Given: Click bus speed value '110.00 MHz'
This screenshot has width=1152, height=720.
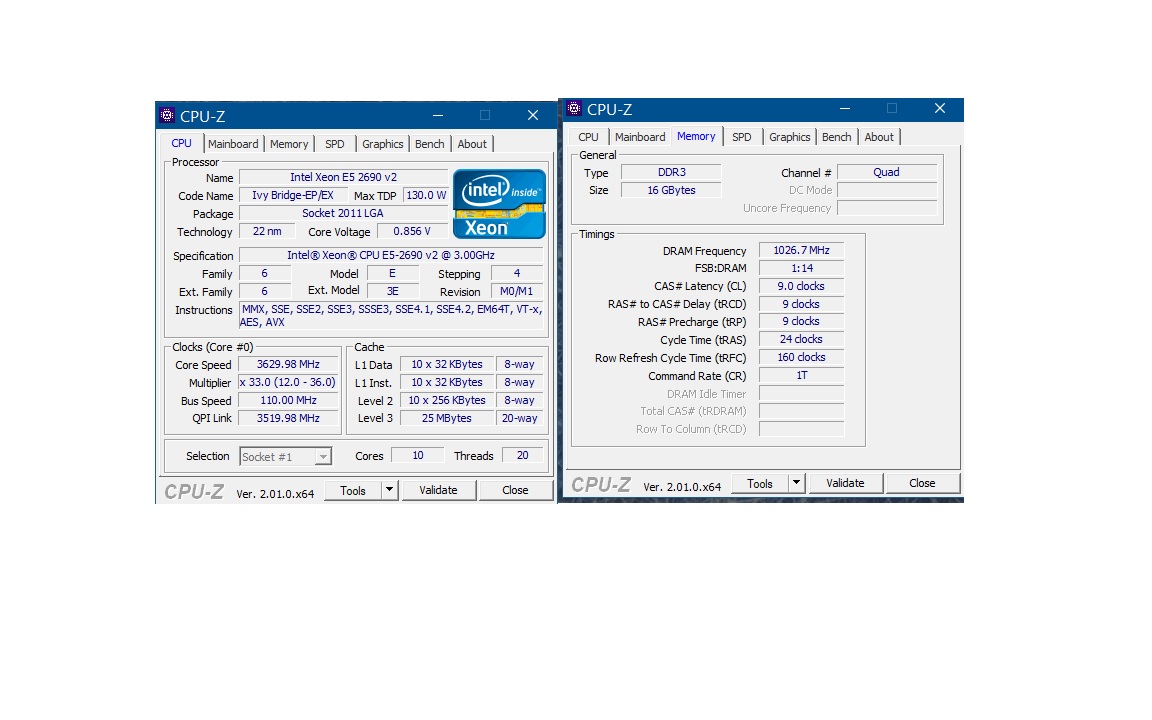Looking at the screenshot, I should (288, 400).
